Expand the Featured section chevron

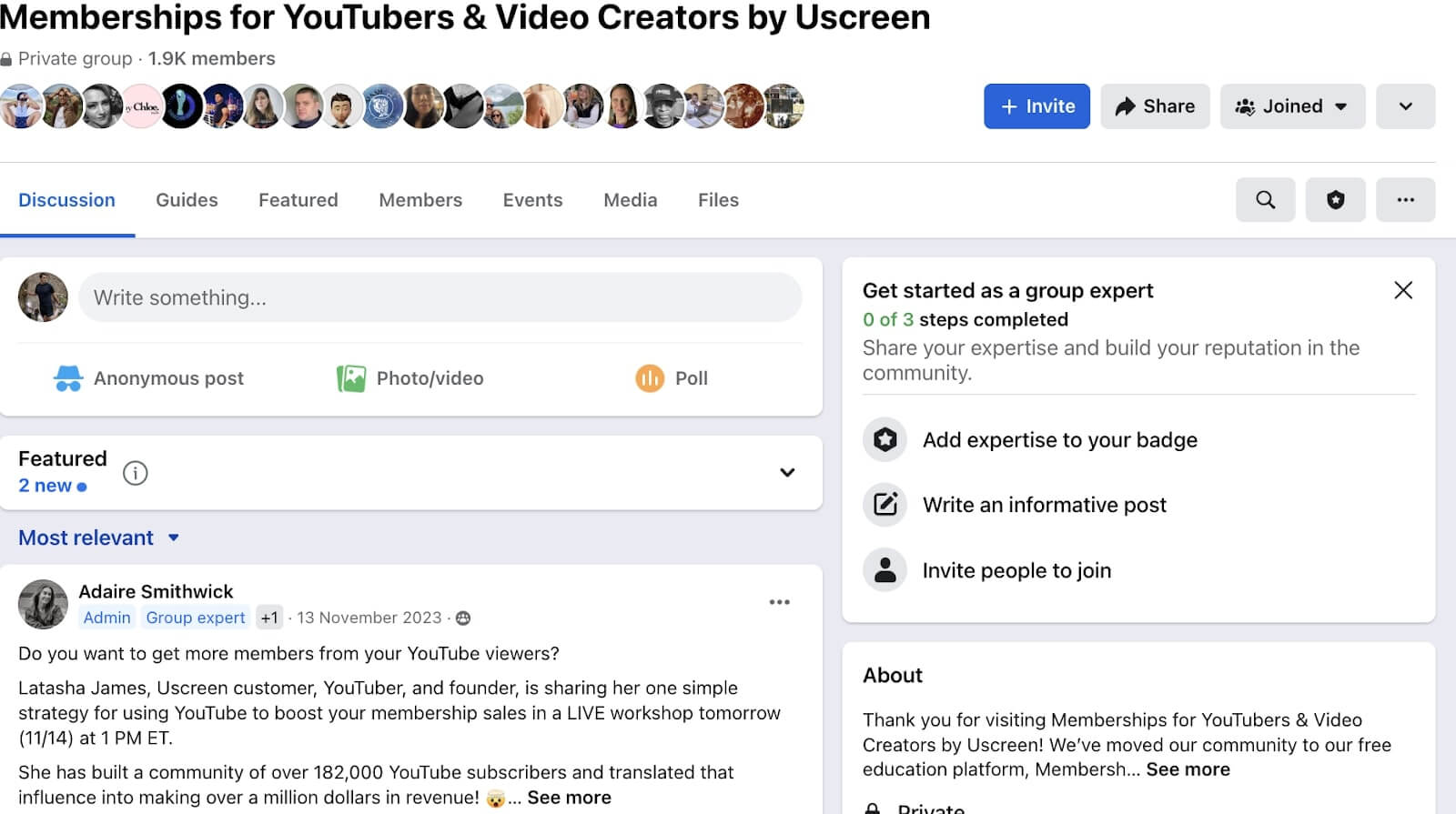[787, 472]
